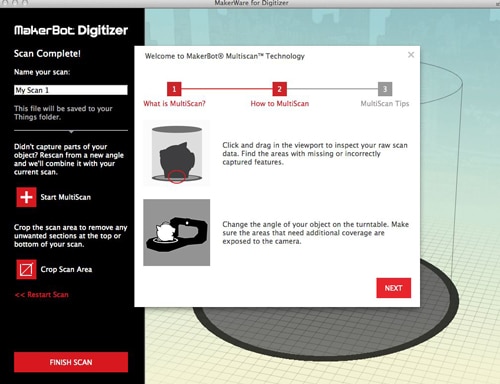This screenshot has width=500, height=384.
Task: Click the Crop Scan Area square icon
Action: click(26, 269)
